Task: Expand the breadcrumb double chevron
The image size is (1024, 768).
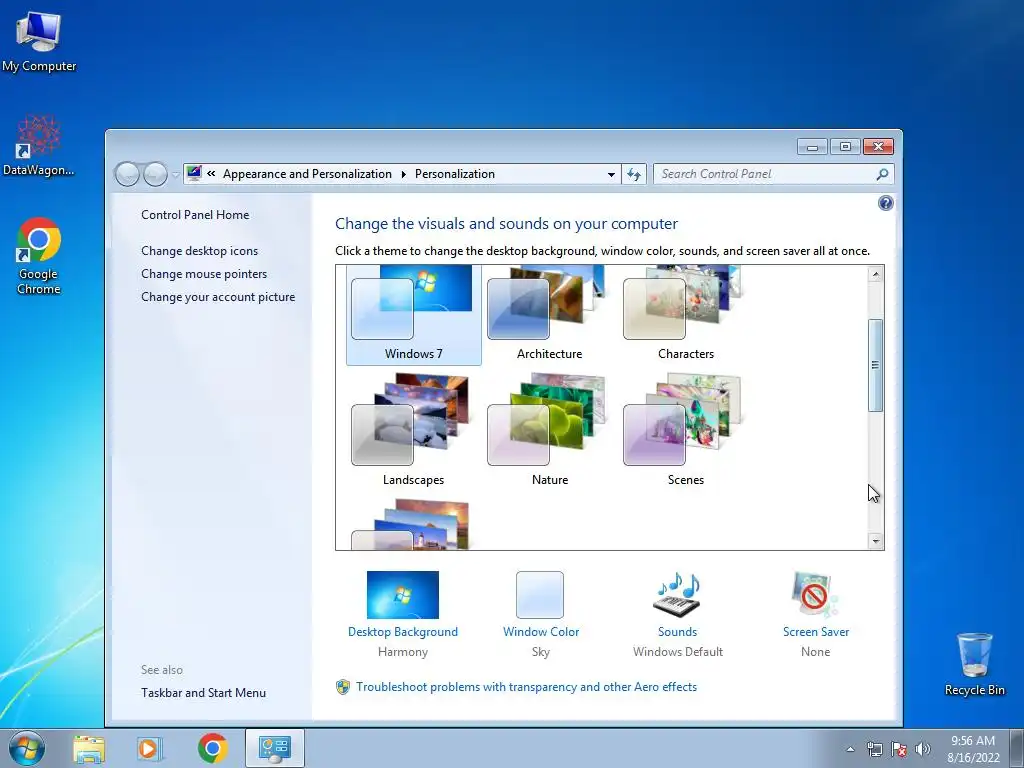Action: click(x=211, y=174)
